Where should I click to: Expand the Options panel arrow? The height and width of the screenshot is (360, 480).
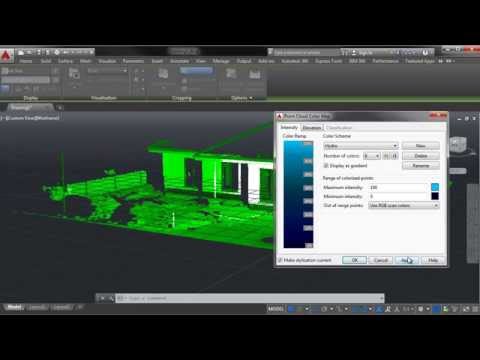click(x=251, y=98)
